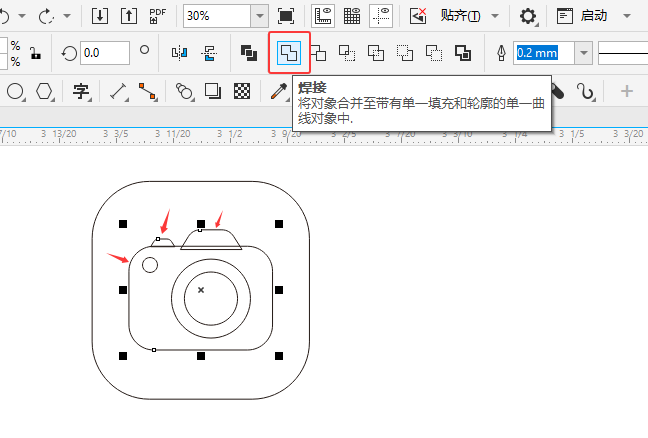
Task: Select the Connector tool
Action: 148,91
